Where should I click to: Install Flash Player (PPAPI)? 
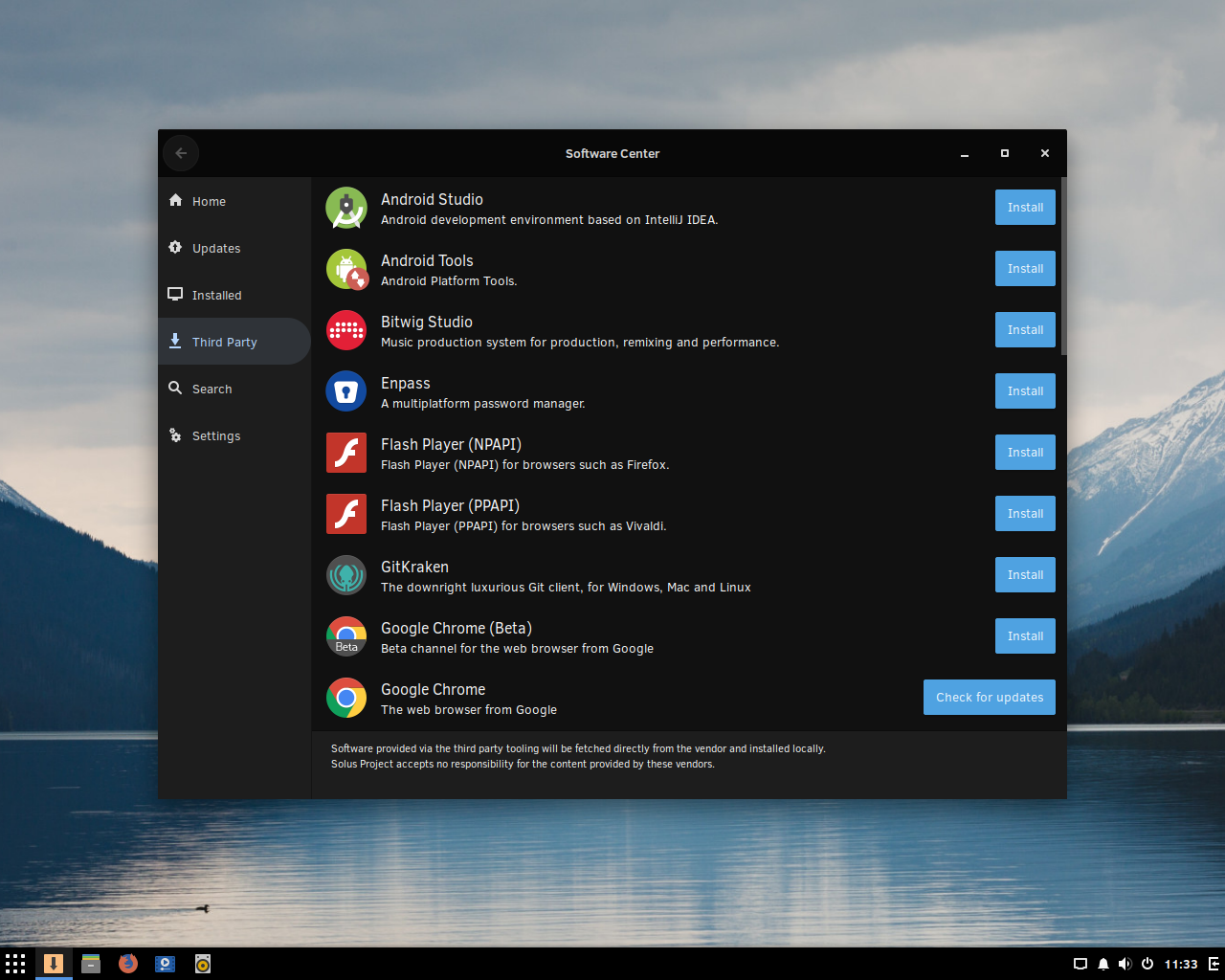pyautogui.click(x=1025, y=514)
